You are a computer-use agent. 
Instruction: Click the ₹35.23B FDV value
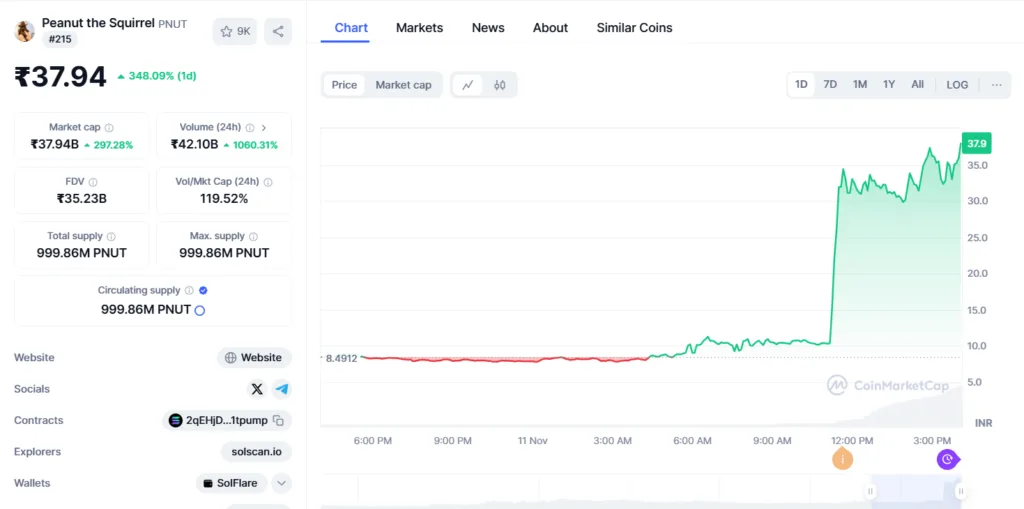(x=82, y=199)
